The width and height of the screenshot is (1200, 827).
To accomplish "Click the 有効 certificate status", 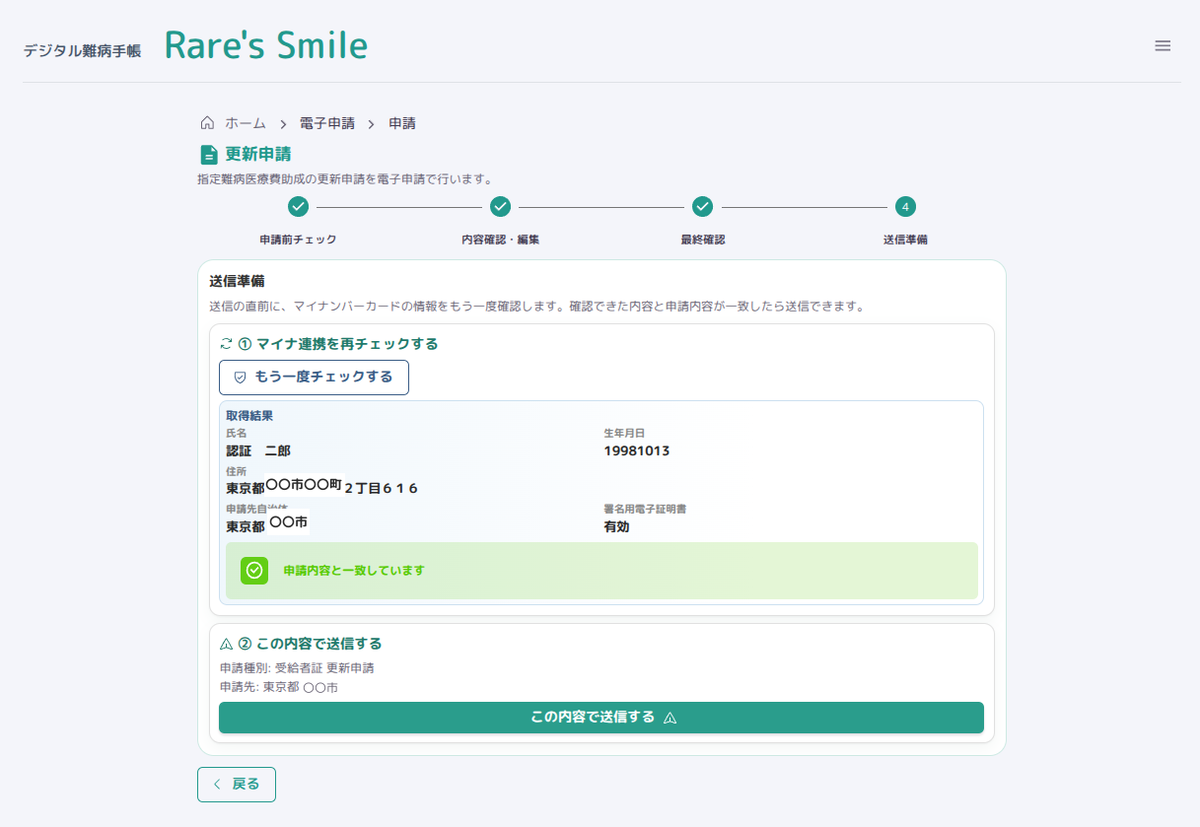I will 617,527.
